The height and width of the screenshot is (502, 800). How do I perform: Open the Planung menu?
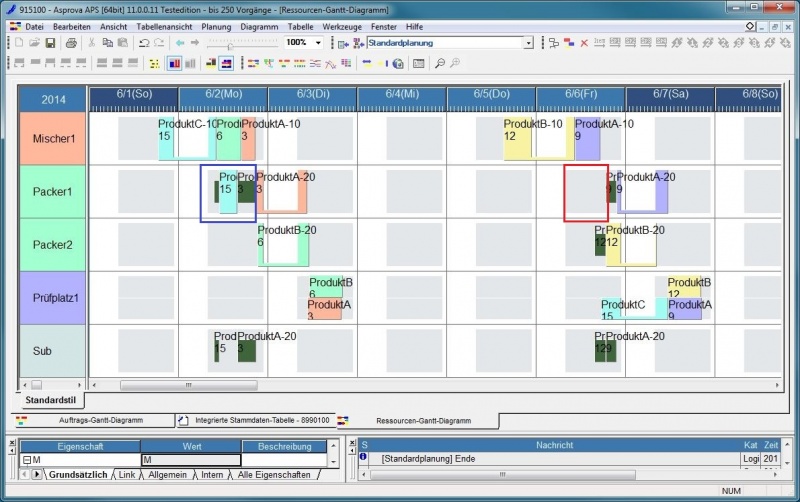click(x=216, y=26)
